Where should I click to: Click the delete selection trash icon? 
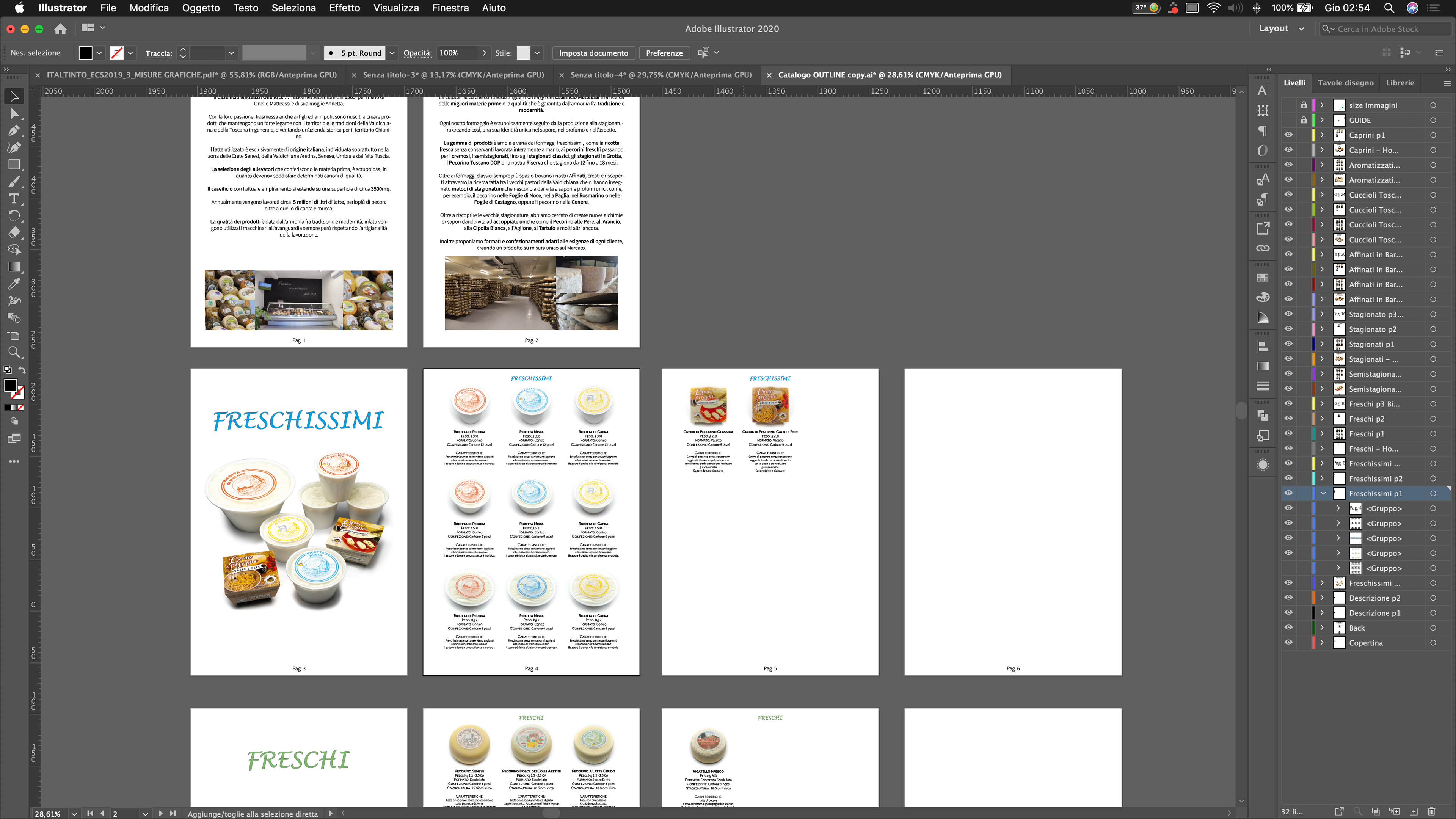[x=1431, y=812]
